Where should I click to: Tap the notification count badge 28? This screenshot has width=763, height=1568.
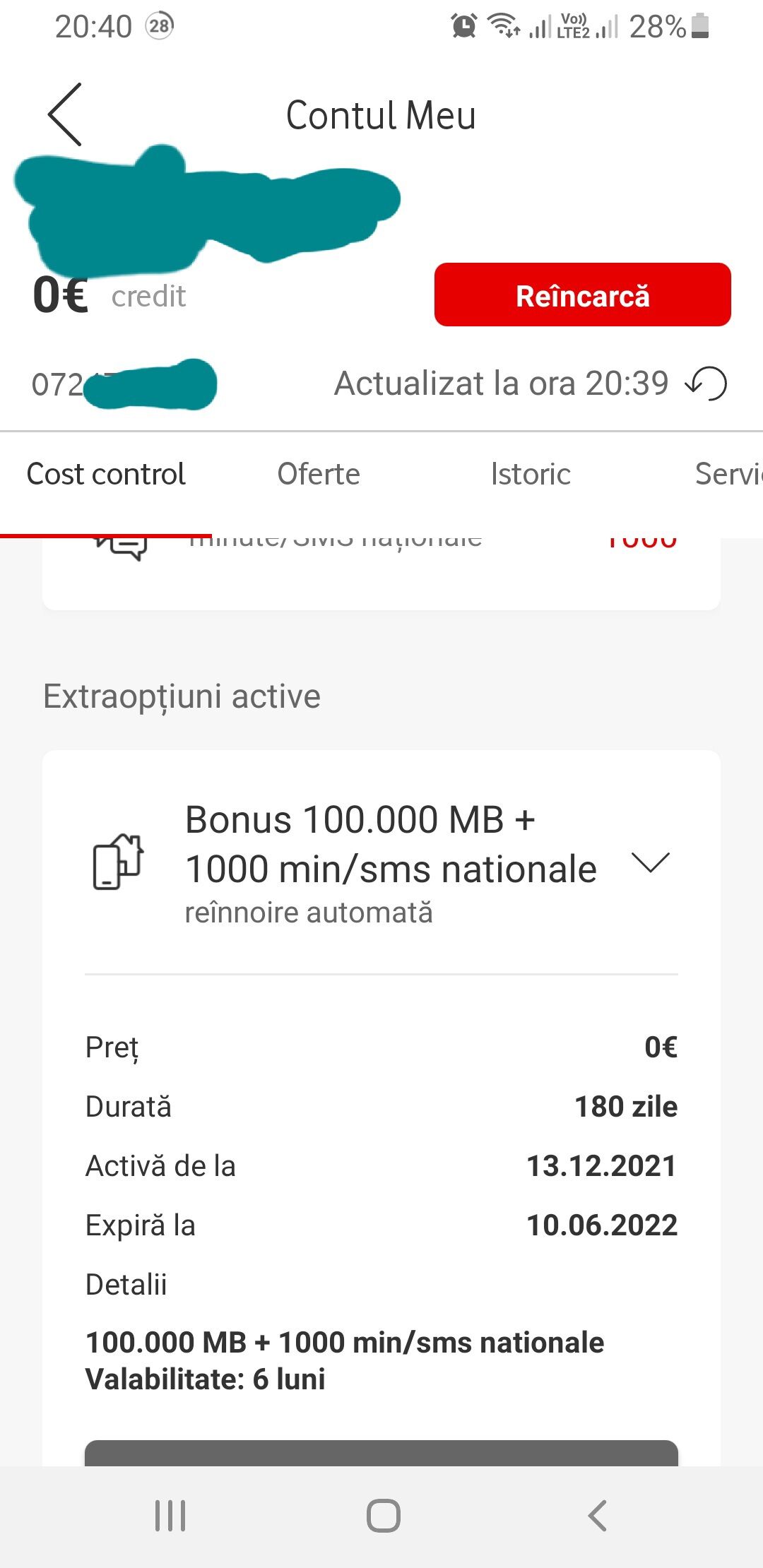160,26
